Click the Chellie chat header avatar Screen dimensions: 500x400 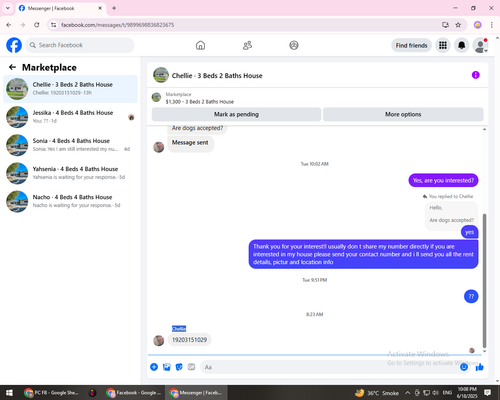161,75
